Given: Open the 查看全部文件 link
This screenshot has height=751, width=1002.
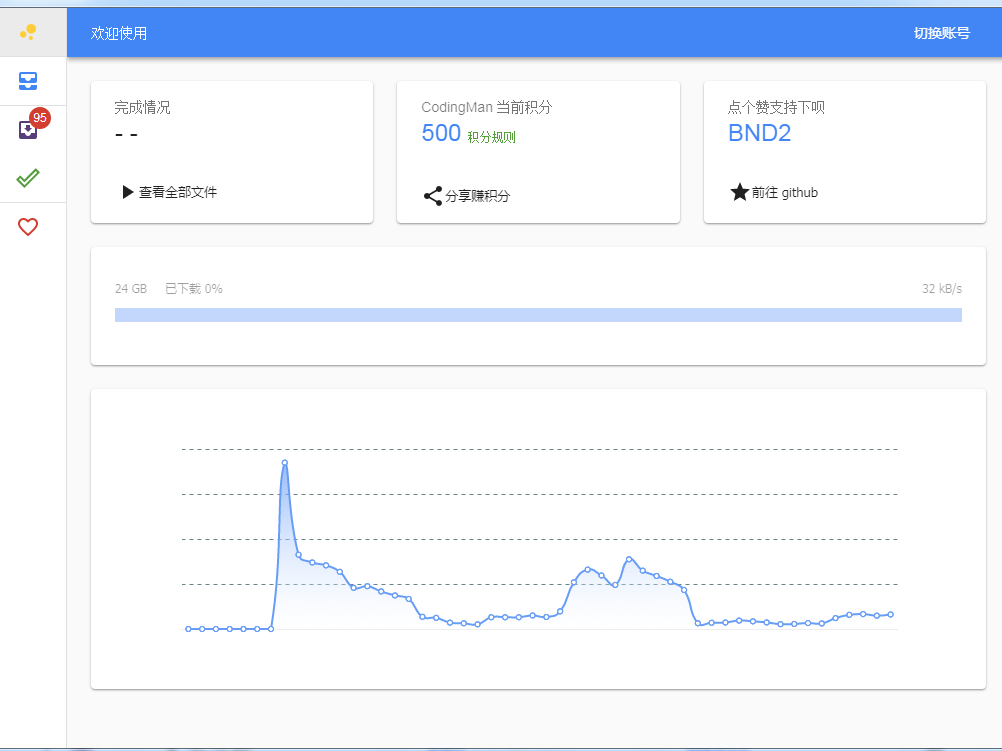Looking at the screenshot, I should coord(178,192).
